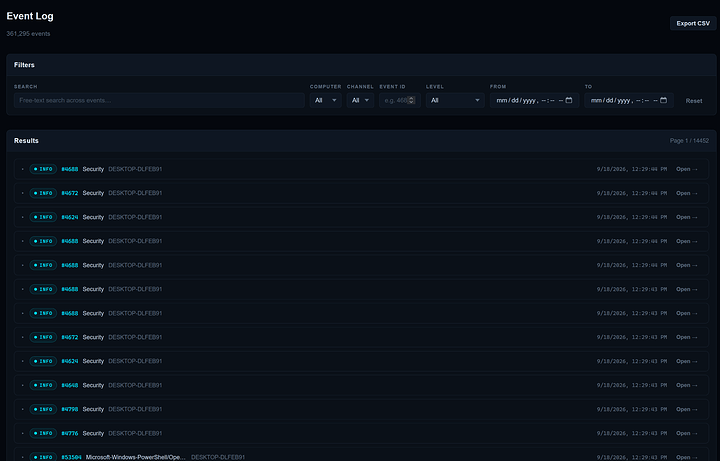
Task: Click the Filters panel heading
Action: coord(24,65)
